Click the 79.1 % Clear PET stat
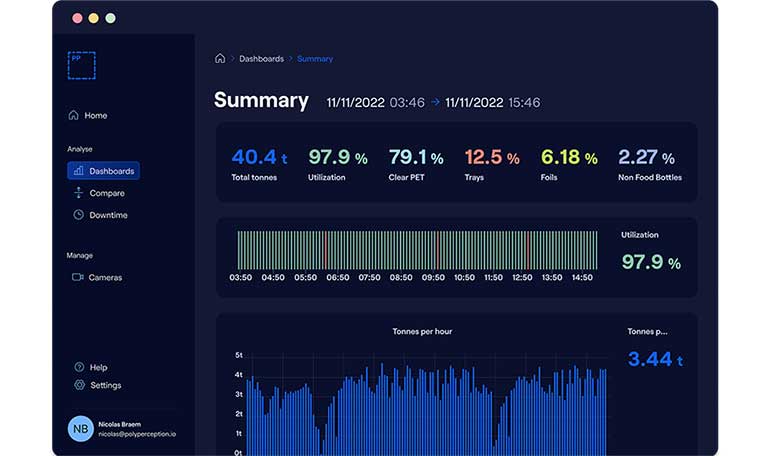The width and height of the screenshot is (770, 456). (x=416, y=164)
